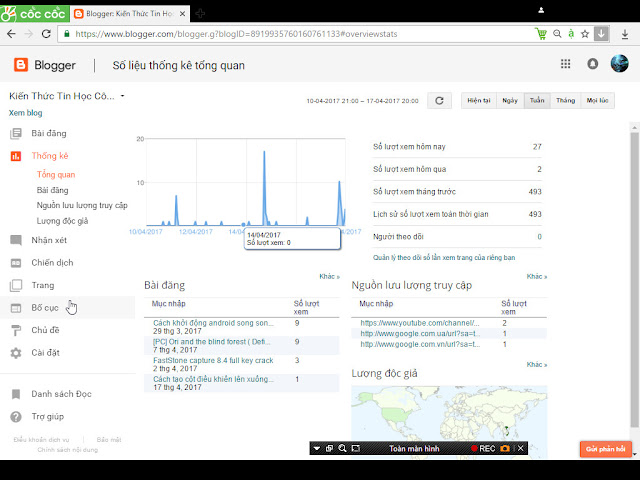Click the Chủ đề paint roller icon
This screenshot has width=640, height=480.
click(16, 330)
